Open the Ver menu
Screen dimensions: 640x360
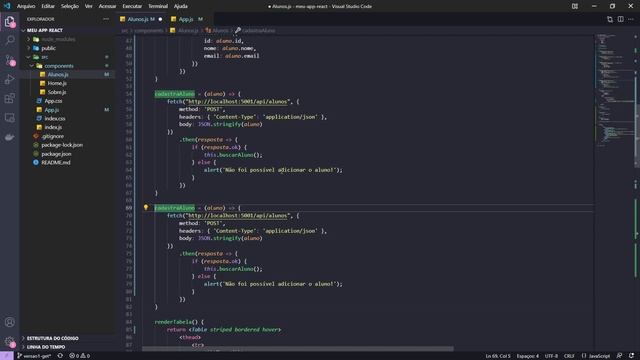89,6
